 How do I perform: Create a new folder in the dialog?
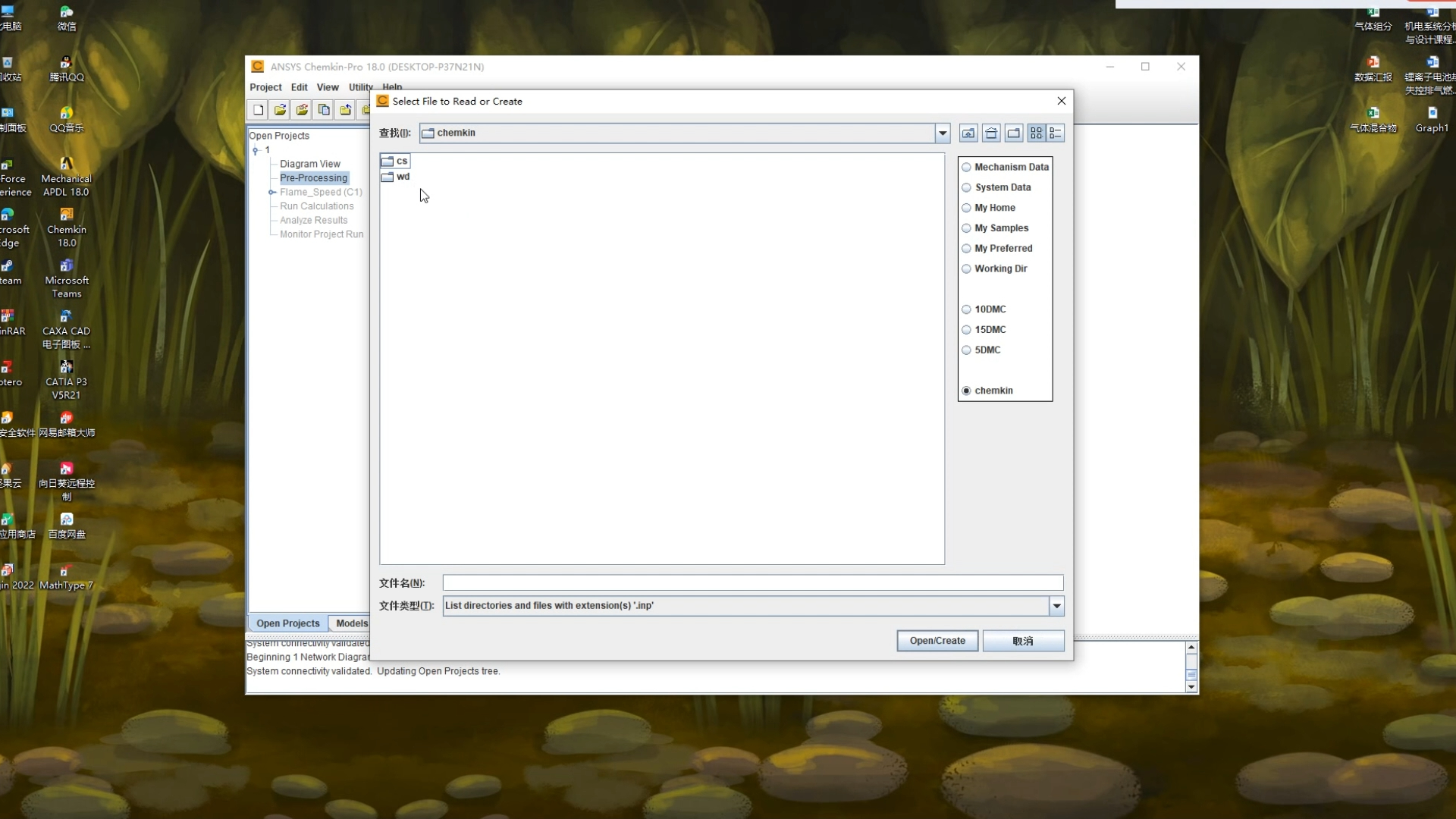click(1014, 133)
